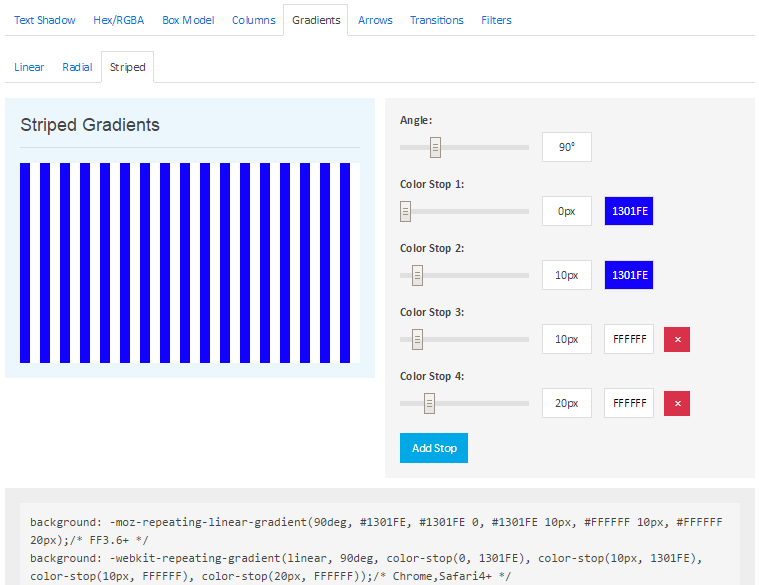The image size is (759, 585).
Task: Click the Color Stop 1 slider handle
Action: pos(406,211)
